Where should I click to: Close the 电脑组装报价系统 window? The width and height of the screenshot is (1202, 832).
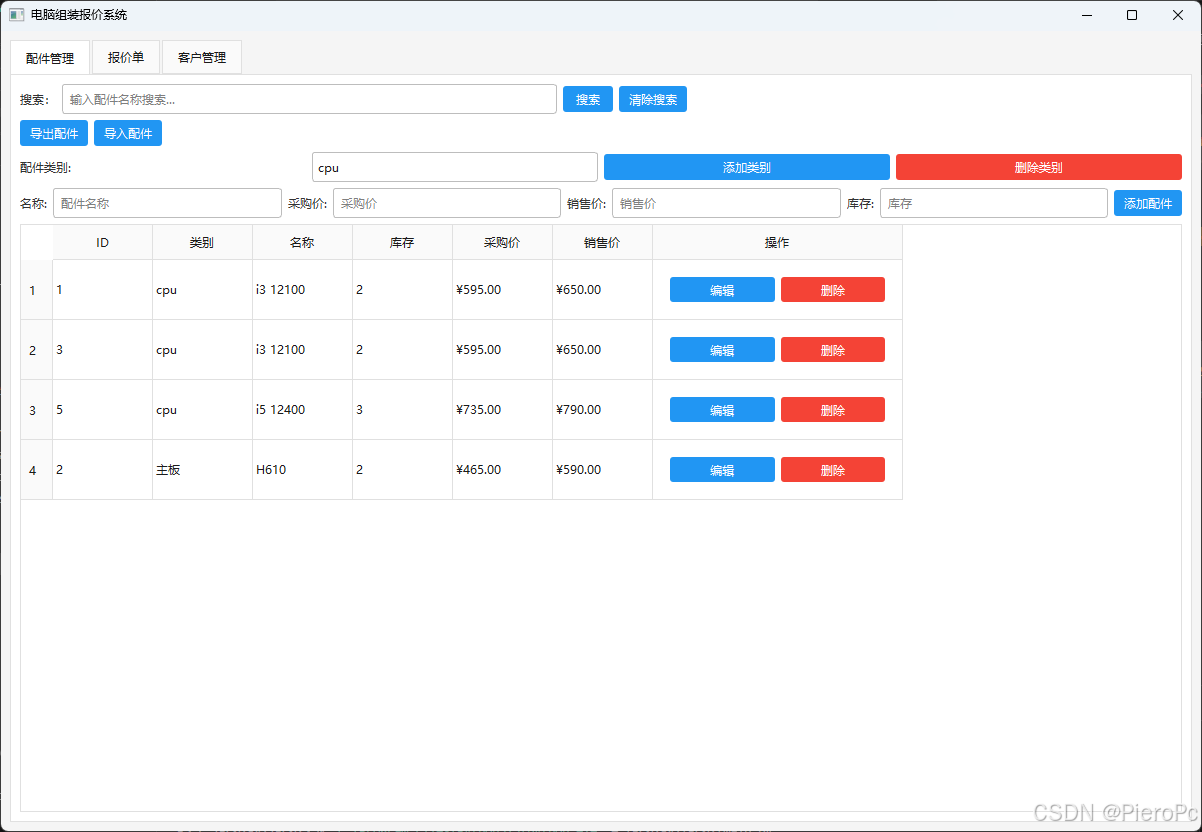pyautogui.click(x=1178, y=15)
